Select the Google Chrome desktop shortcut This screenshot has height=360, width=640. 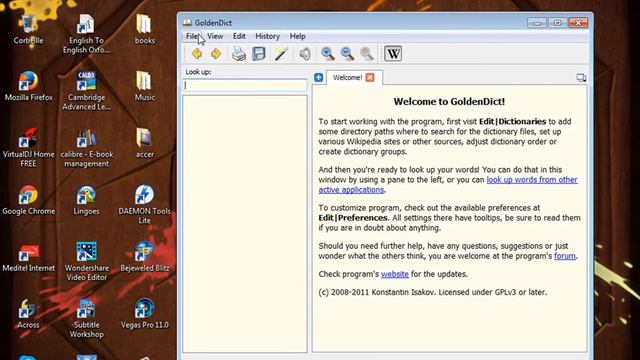28,200
